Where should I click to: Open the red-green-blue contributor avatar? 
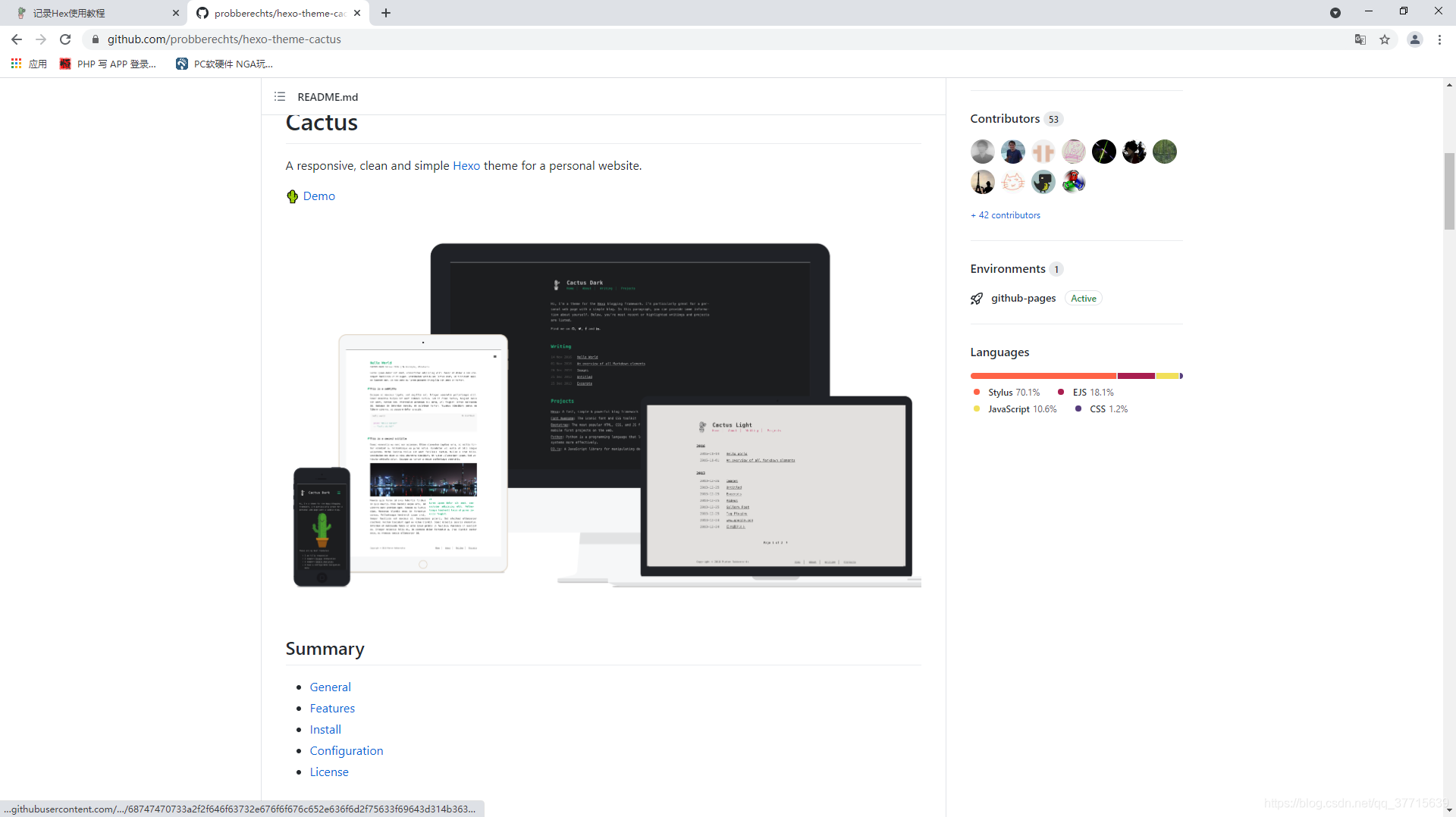click(x=1074, y=182)
